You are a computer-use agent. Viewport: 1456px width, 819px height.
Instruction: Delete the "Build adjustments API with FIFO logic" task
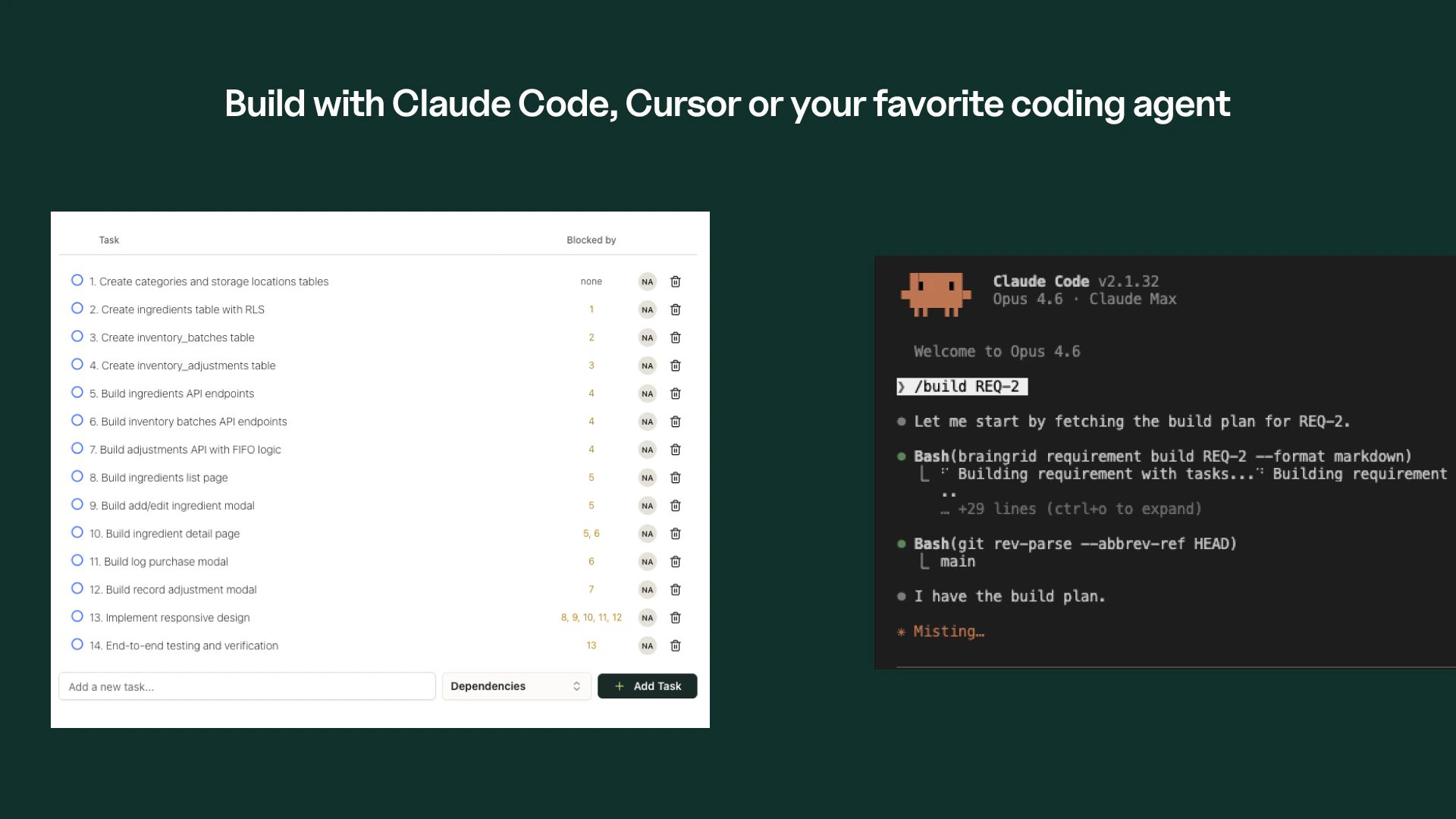click(675, 450)
